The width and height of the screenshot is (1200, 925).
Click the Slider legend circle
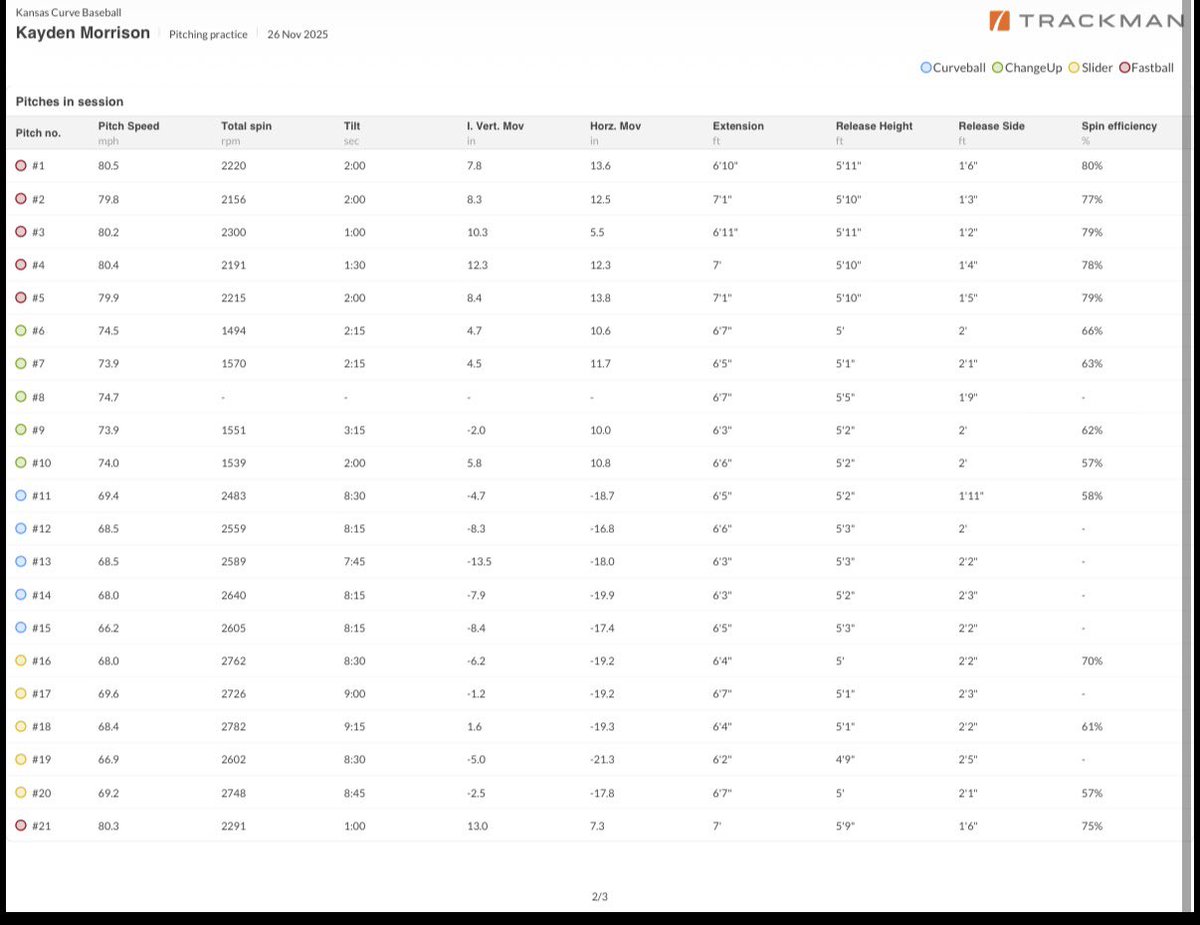pos(1074,68)
